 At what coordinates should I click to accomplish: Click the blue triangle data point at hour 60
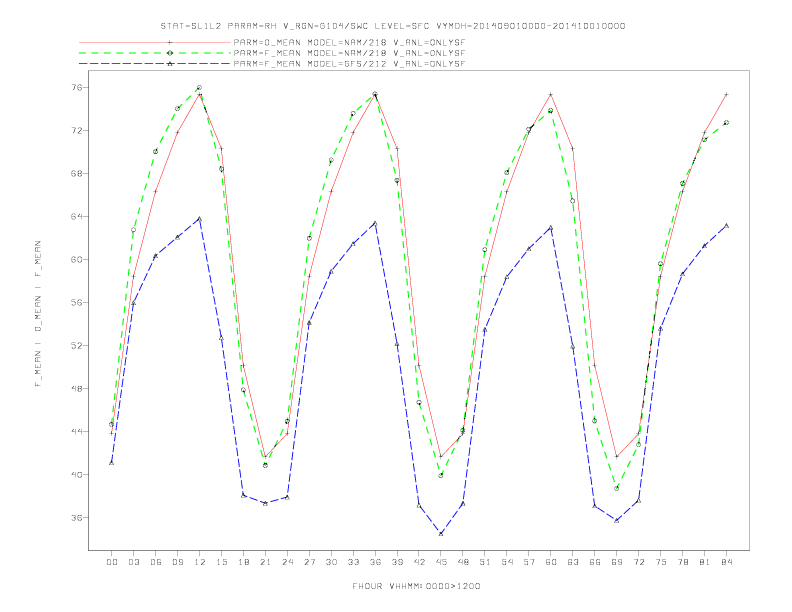(x=551, y=228)
